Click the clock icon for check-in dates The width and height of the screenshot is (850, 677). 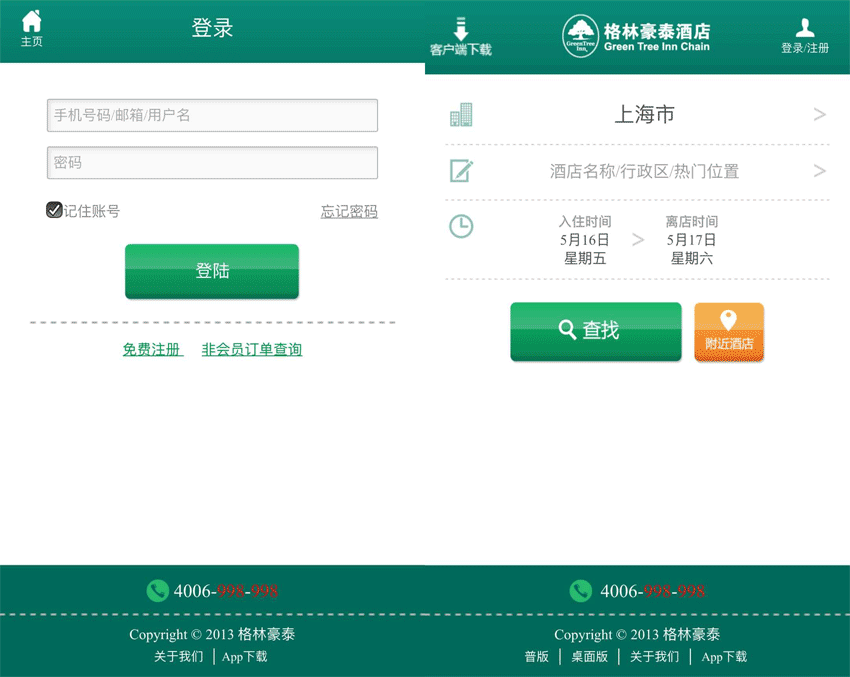(461, 226)
